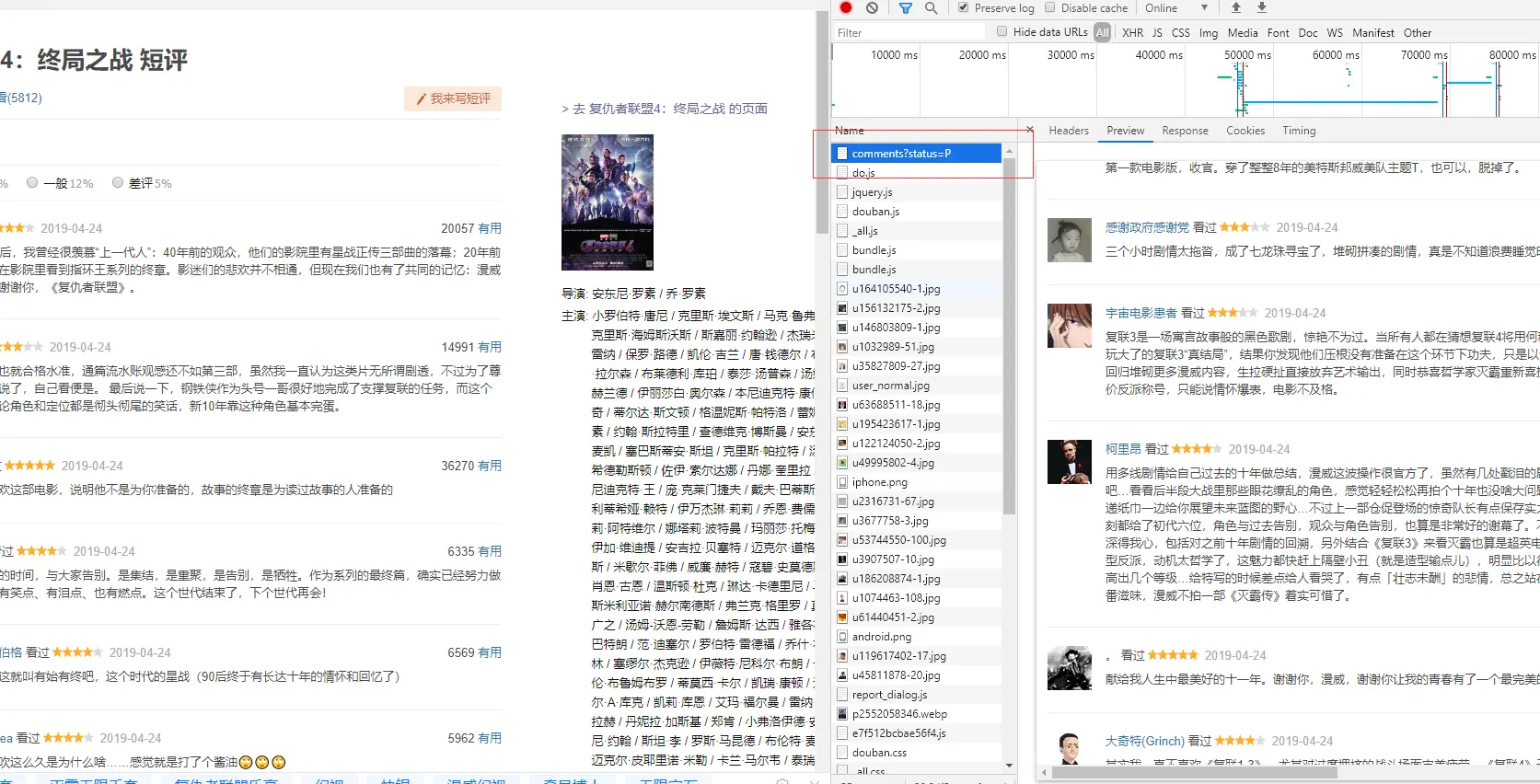Click the red record network log icon

pos(846,7)
